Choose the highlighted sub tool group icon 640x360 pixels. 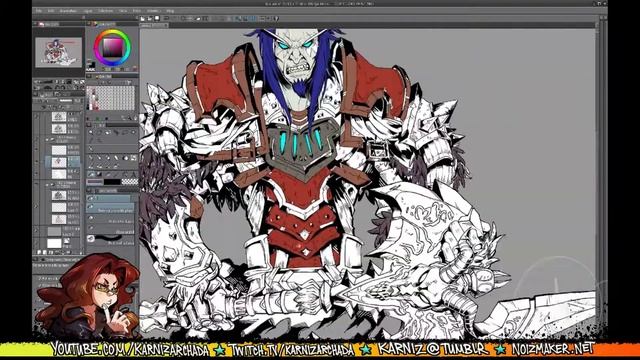(91, 174)
